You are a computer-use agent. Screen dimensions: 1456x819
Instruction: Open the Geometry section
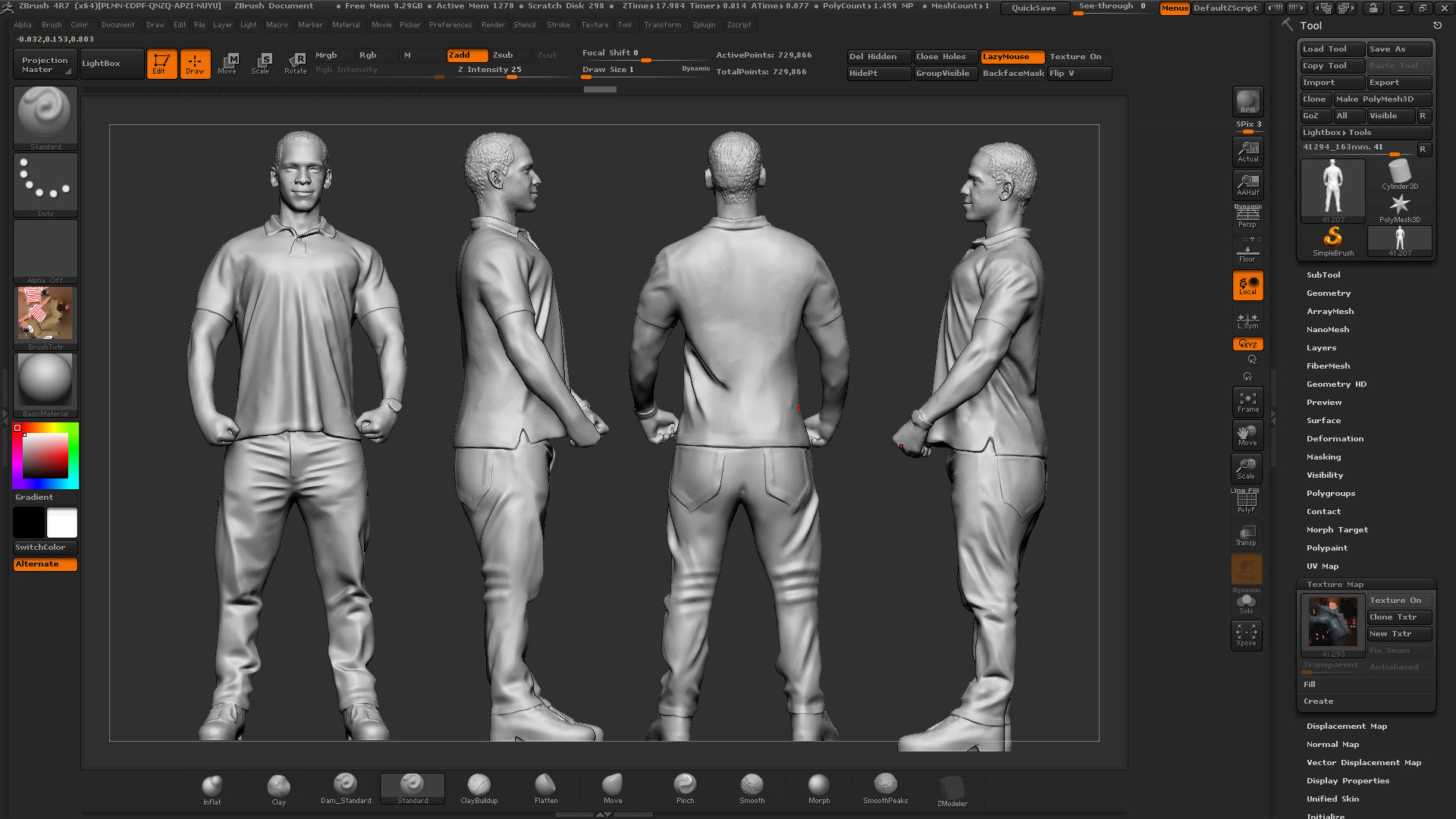(x=1328, y=293)
